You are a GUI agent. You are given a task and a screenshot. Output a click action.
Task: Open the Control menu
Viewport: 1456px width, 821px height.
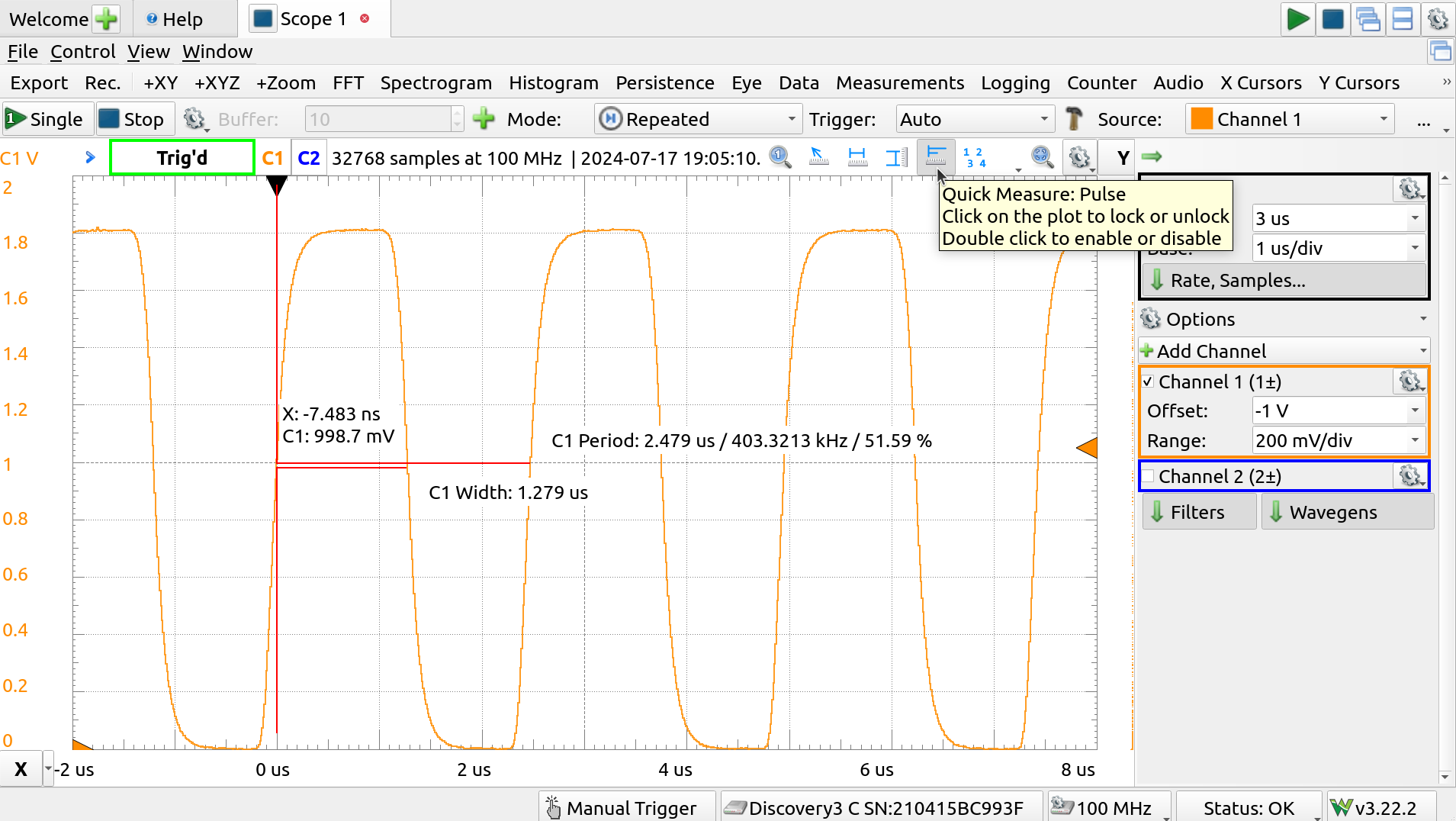click(x=83, y=51)
